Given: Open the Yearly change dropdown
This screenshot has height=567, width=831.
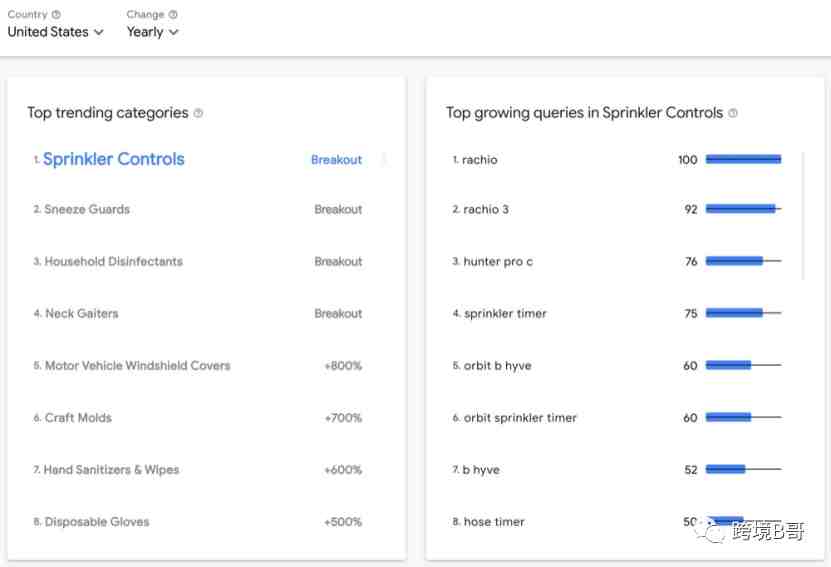Looking at the screenshot, I should tap(152, 32).
